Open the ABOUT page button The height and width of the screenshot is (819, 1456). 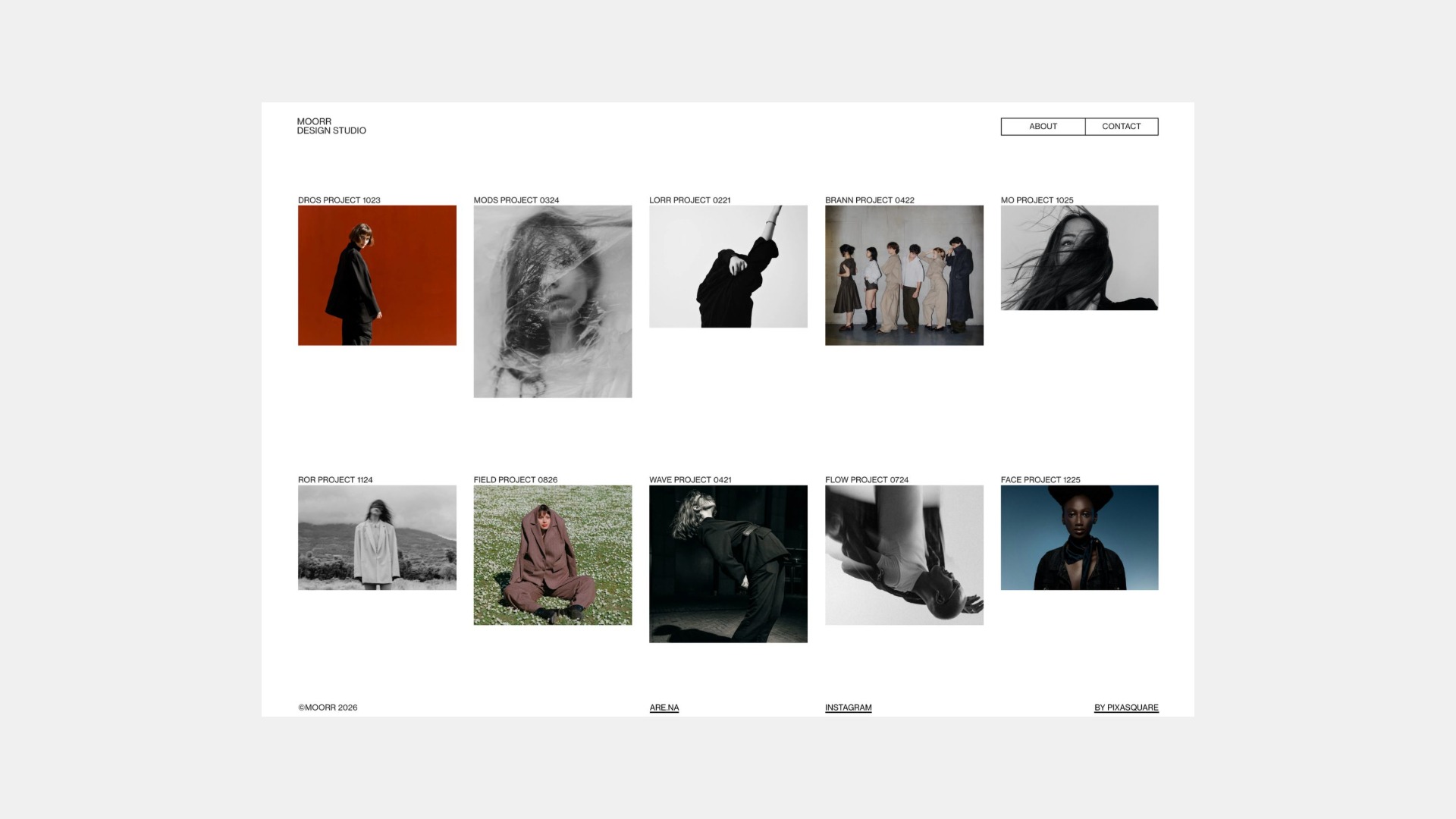1043,127
